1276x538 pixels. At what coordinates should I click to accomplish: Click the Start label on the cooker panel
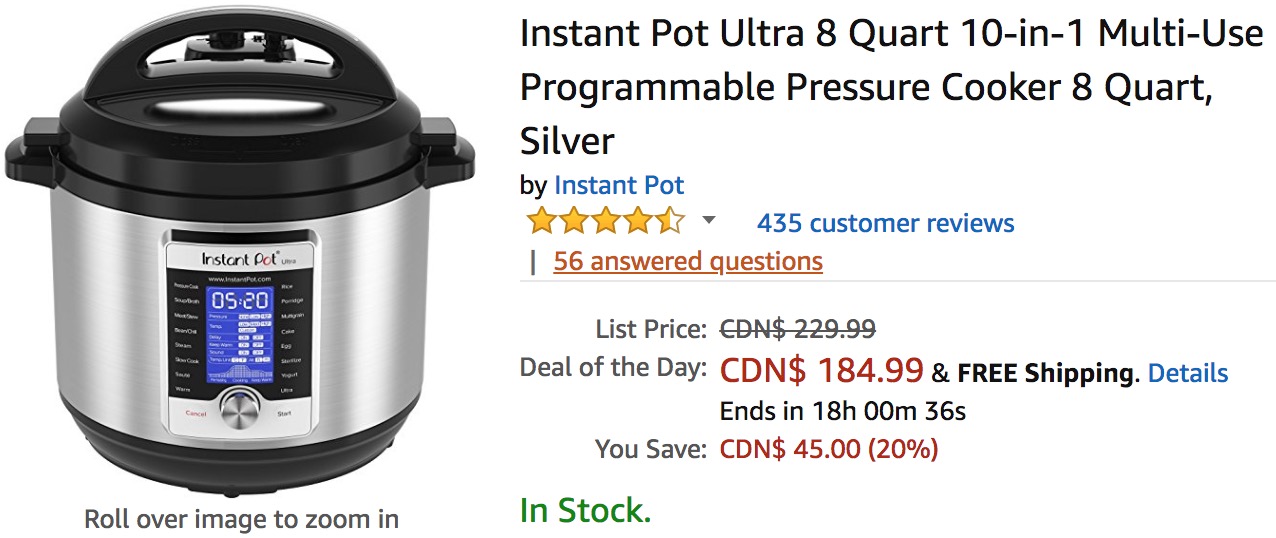(x=285, y=412)
